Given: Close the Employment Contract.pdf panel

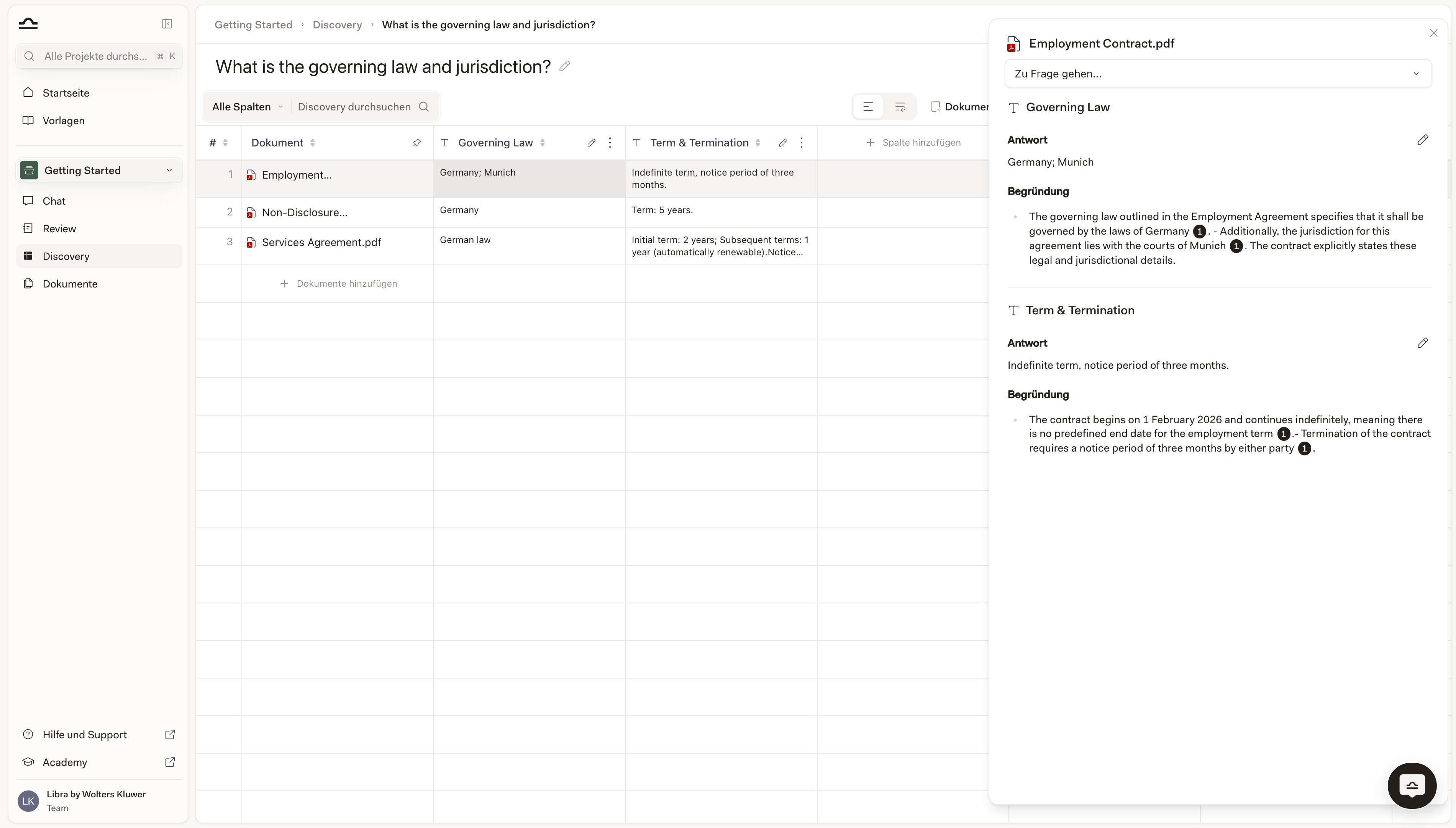Looking at the screenshot, I should point(1433,33).
